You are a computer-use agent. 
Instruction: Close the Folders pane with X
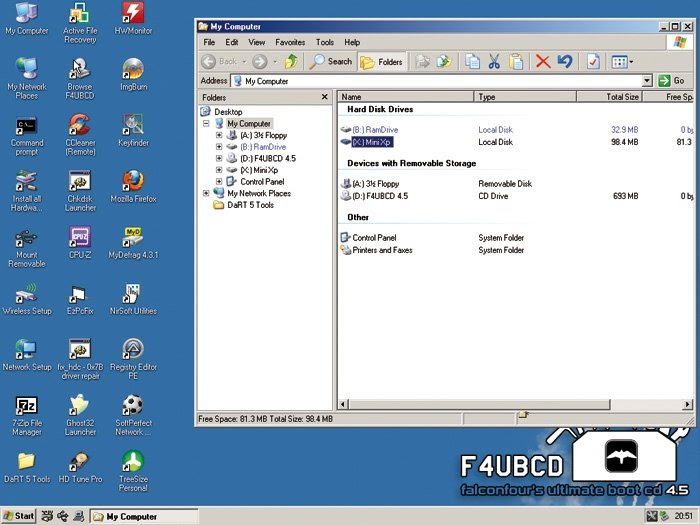coord(325,97)
